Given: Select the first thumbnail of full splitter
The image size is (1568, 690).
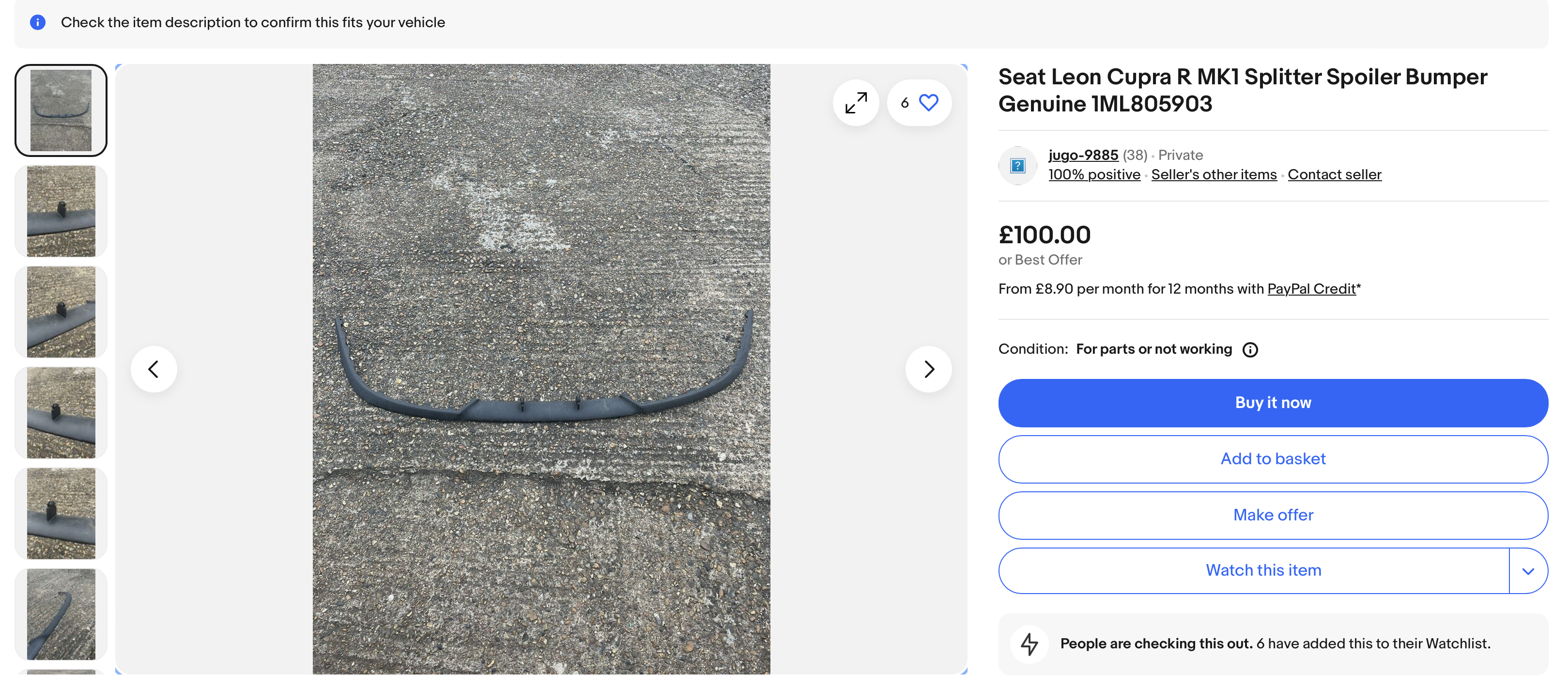Looking at the screenshot, I should click(x=61, y=111).
